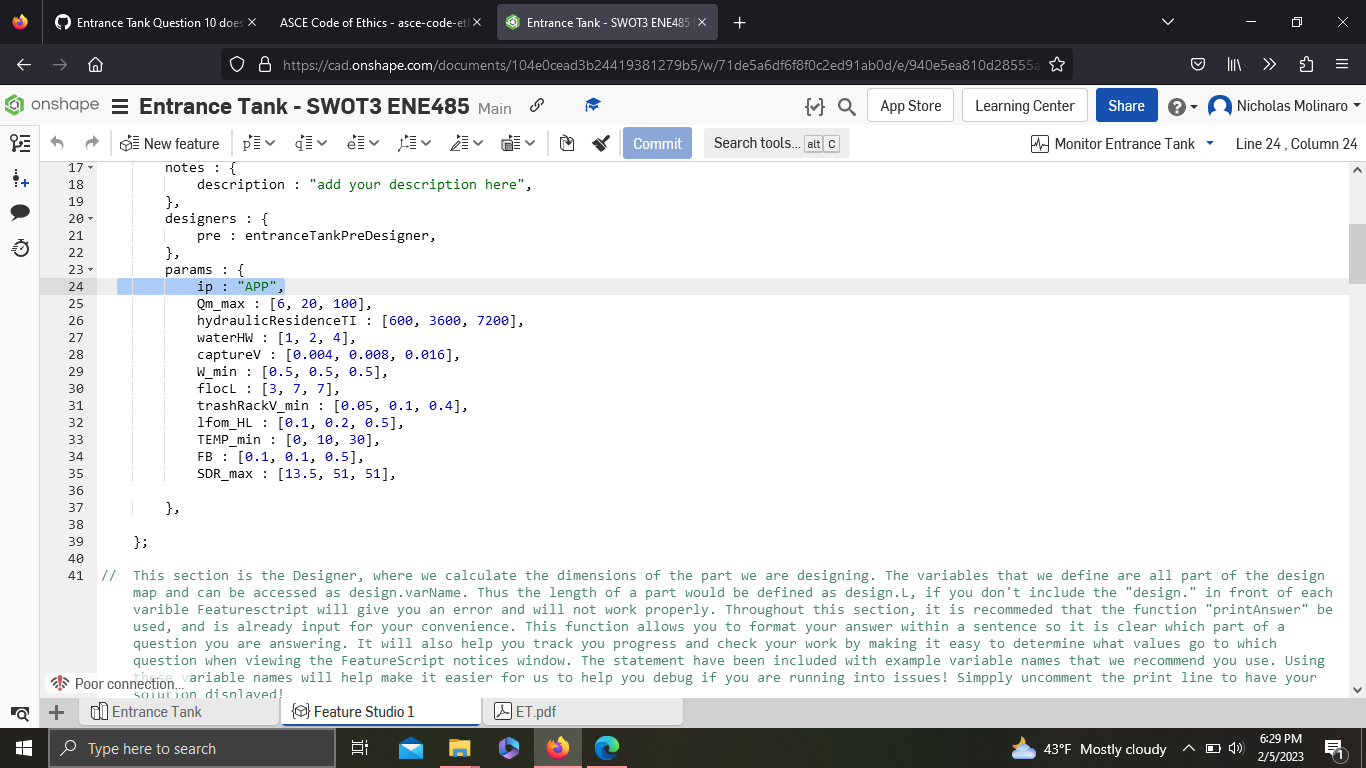Open the App Store
The width and height of the screenshot is (1366, 768).
click(x=910, y=105)
